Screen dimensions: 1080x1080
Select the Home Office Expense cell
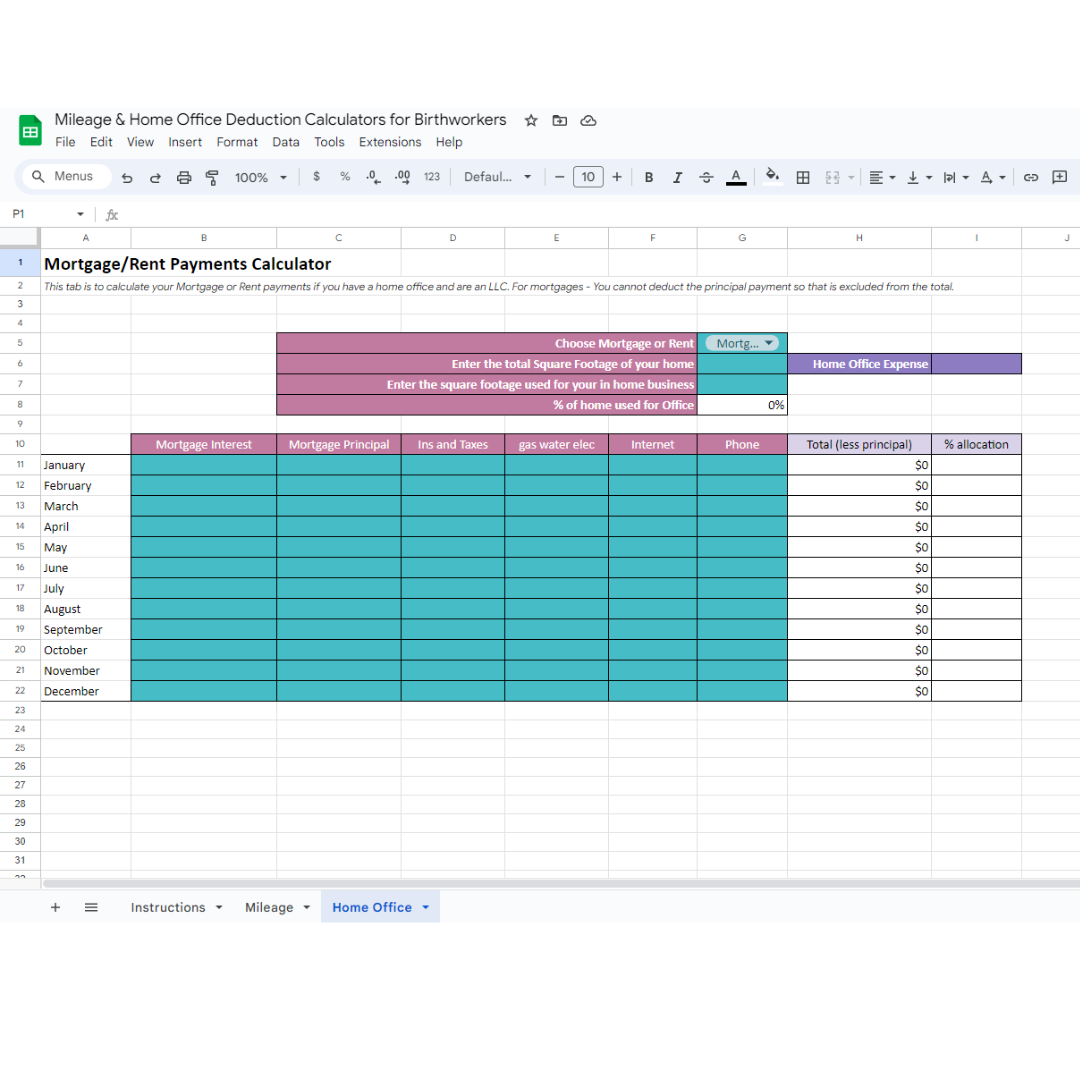tap(860, 364)
